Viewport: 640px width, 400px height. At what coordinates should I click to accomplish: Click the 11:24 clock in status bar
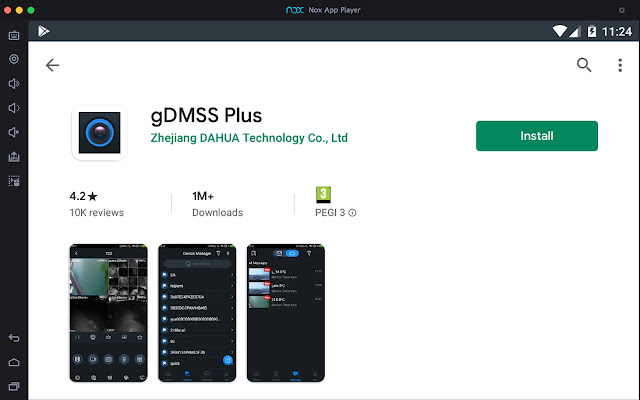point(617,31)
